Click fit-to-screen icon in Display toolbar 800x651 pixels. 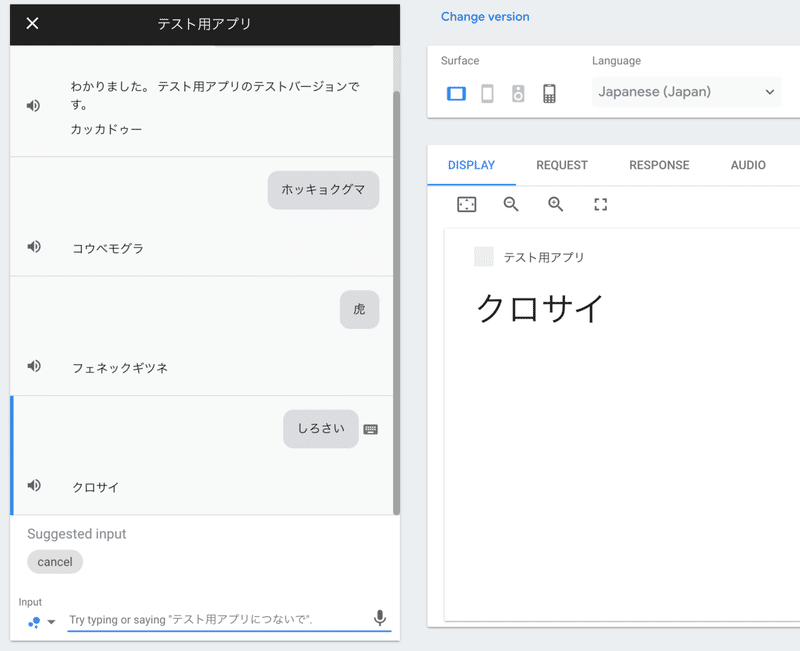[x=466, y=205]
